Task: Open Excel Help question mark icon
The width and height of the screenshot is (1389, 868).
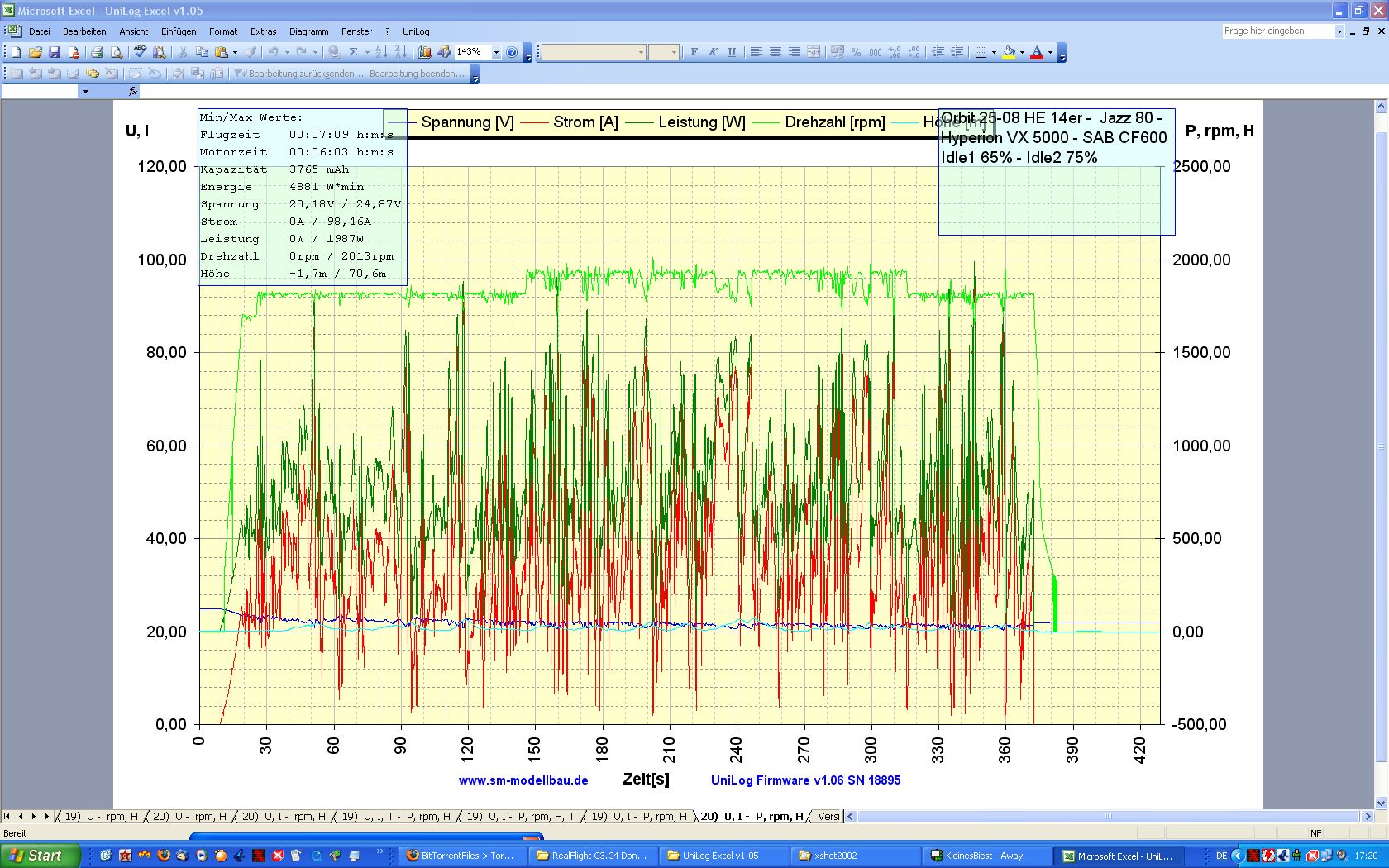Action: pyautogui.click(x=512, y=52)
